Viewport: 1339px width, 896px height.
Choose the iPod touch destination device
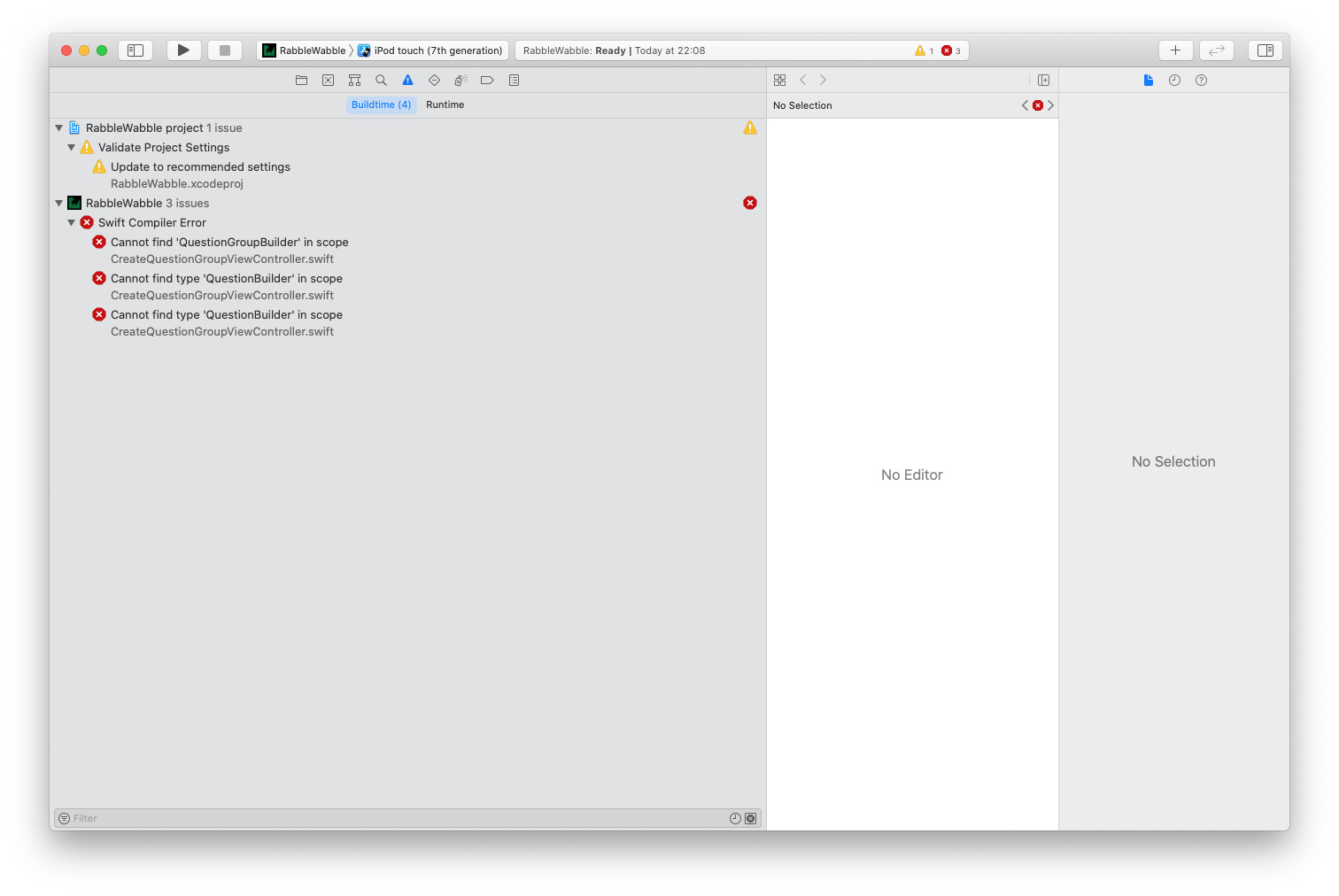[430, 50]
